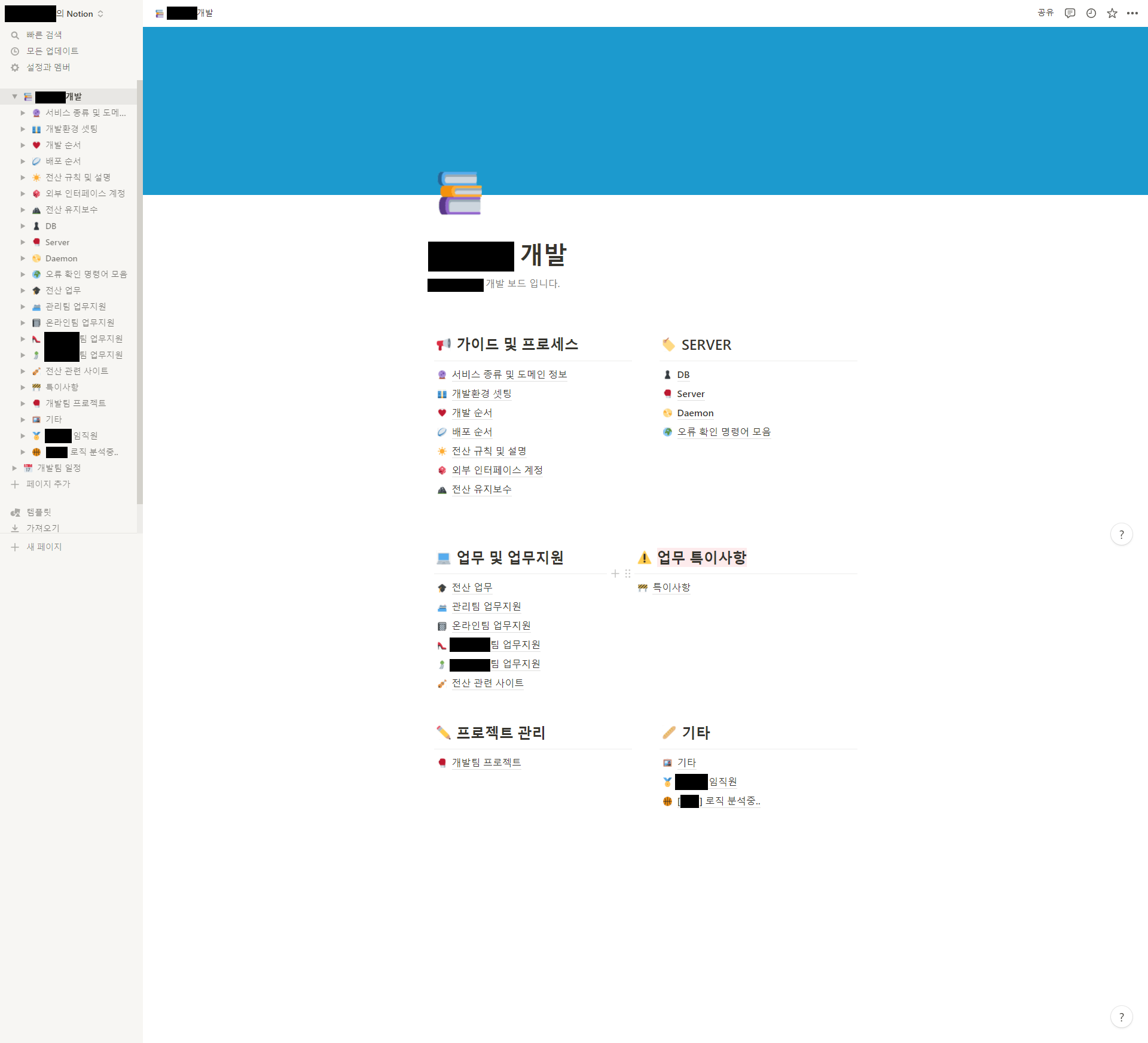Image resolution: width=1148 pixels, height=1043 pixels.
Task: Open the three-dot page options menu
Action: [1132, 13]
